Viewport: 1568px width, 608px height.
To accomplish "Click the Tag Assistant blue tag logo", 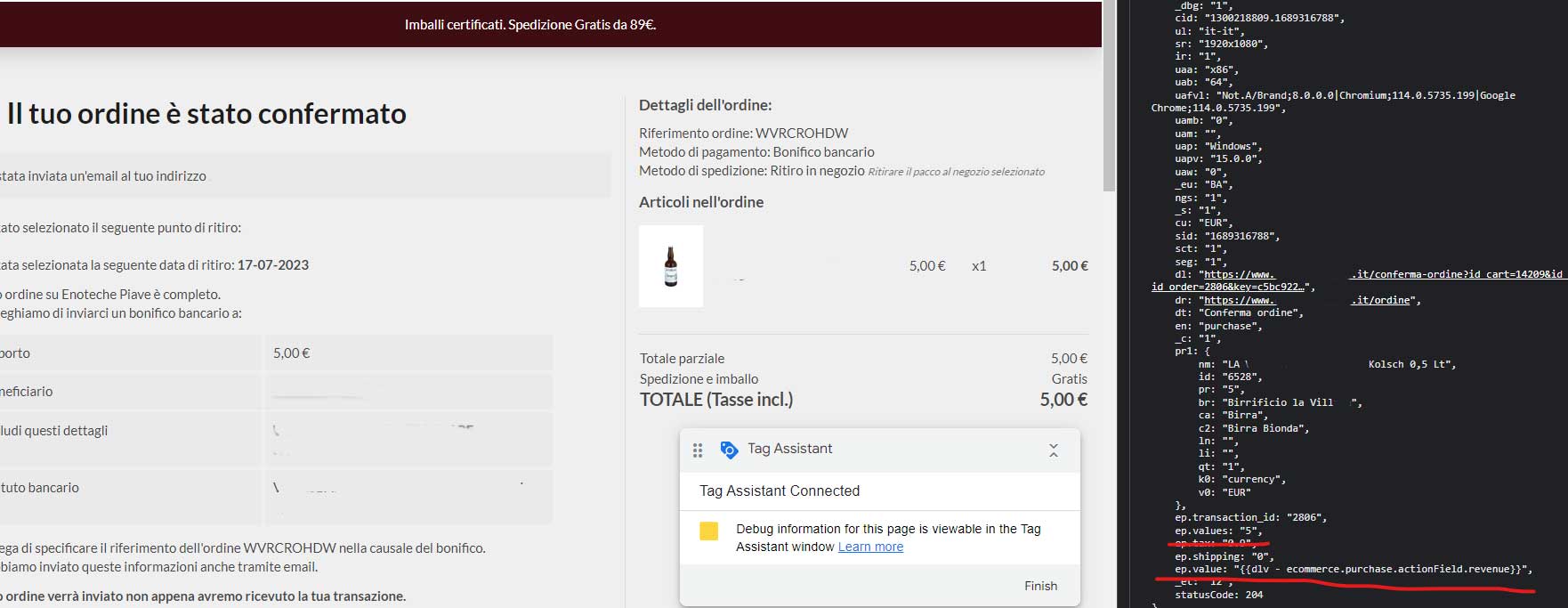I will (729, 450).
